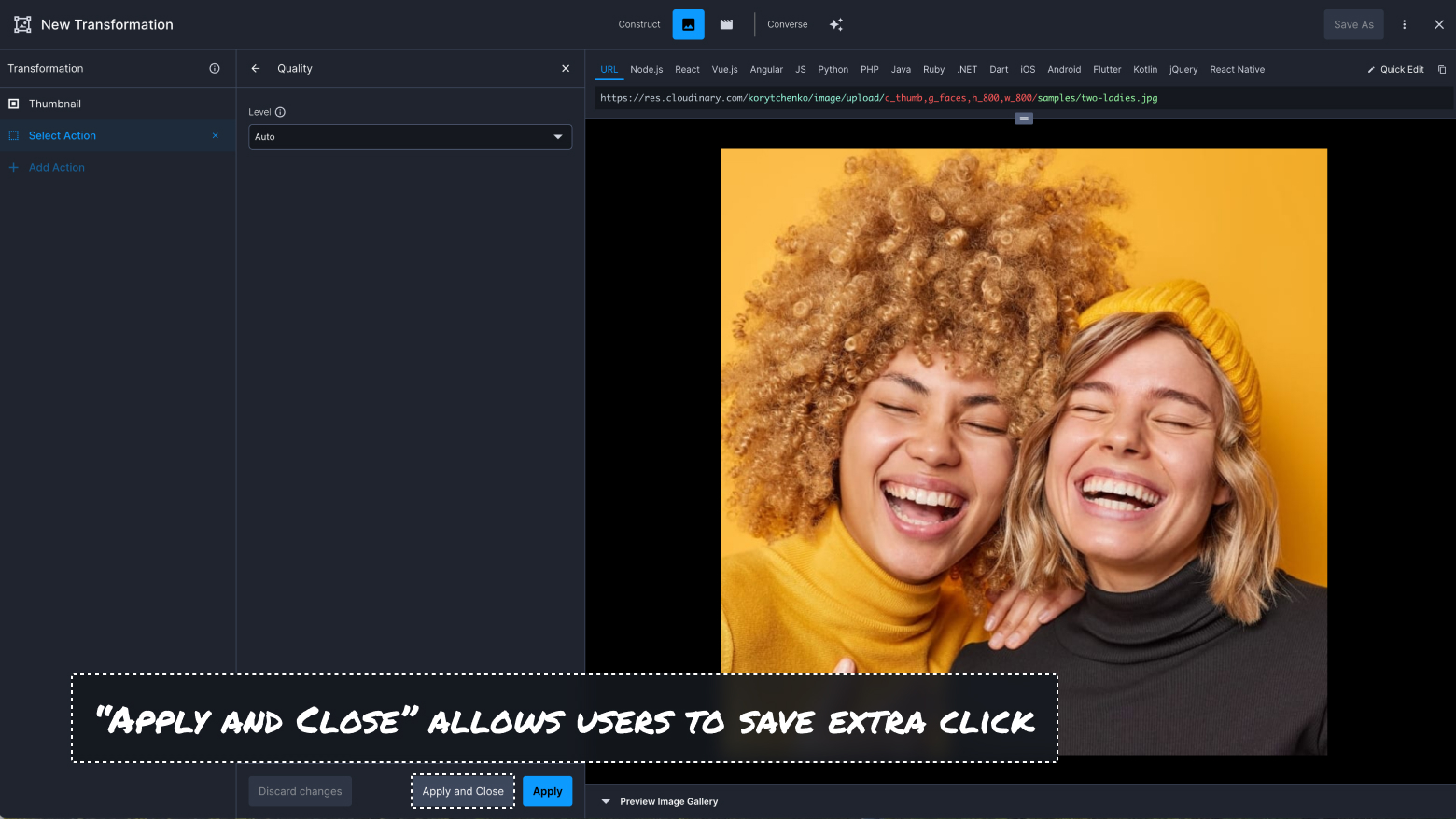
Task: Switch to video transformation mode
Action: (x=726, y=24)
